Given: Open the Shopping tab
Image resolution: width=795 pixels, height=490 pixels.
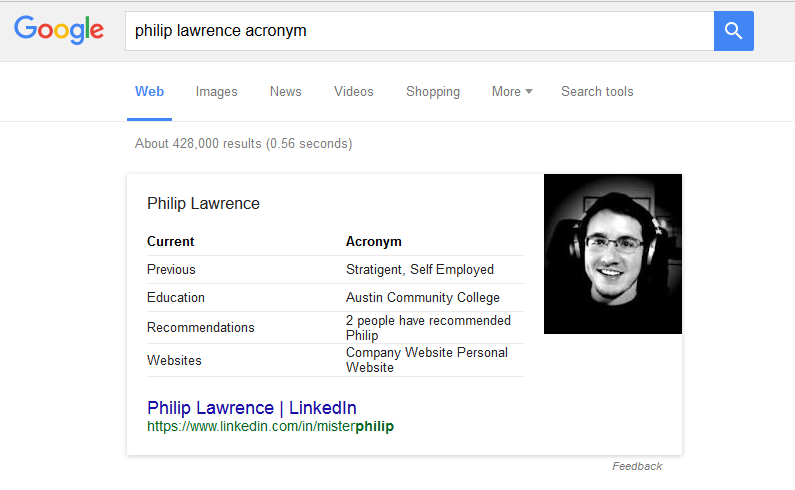Looking at the screenshot, I should click(x=433, y=92).
